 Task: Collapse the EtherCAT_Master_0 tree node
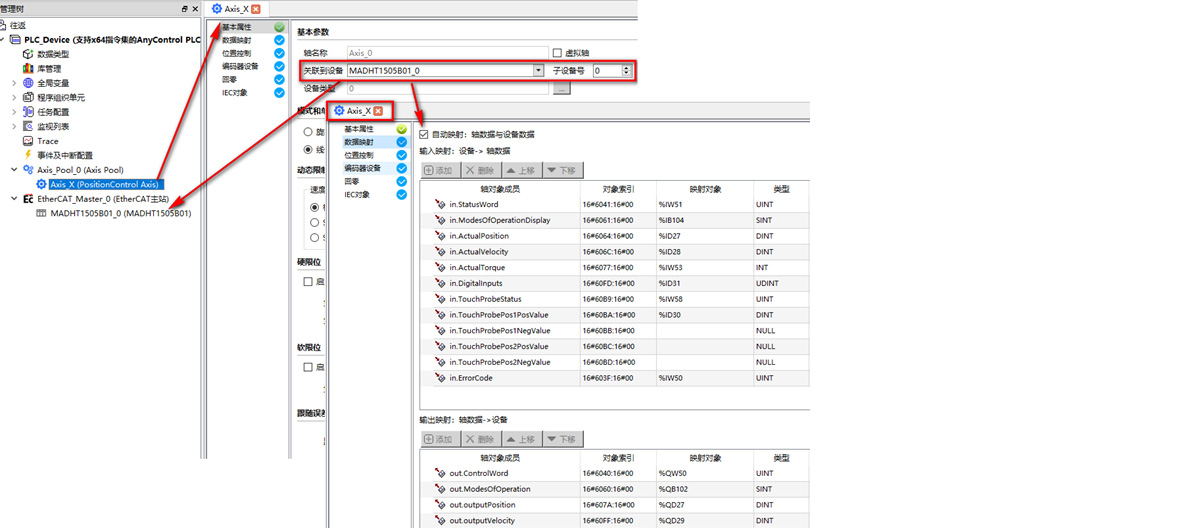14,199
